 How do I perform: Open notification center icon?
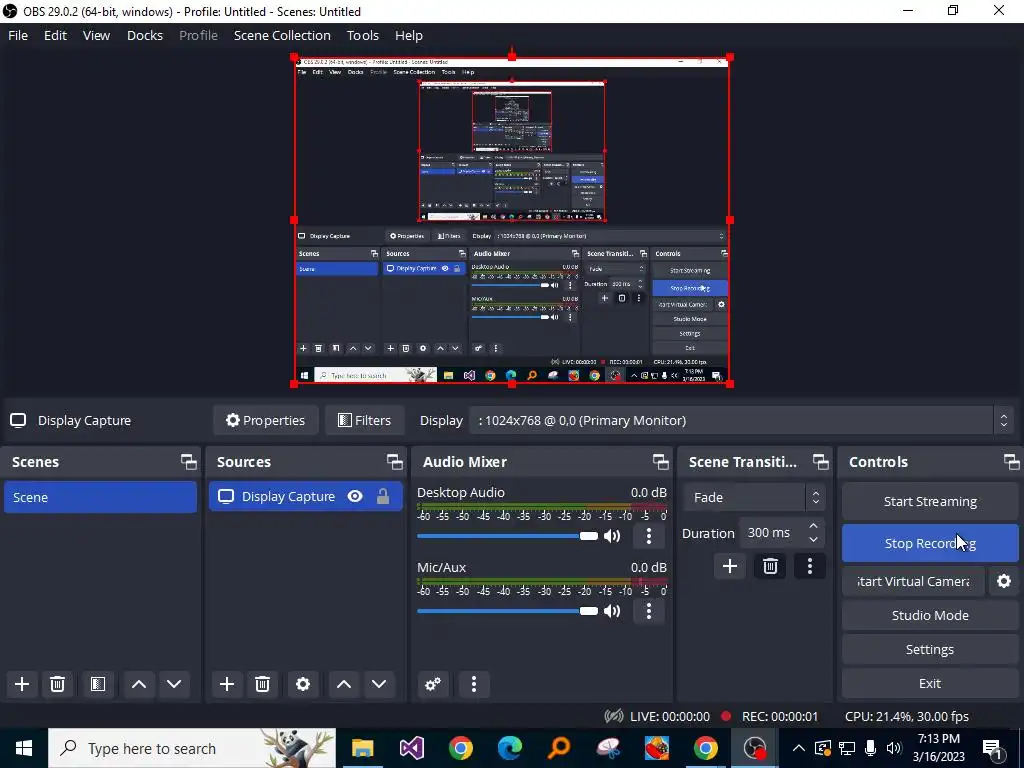click(993, 748)
